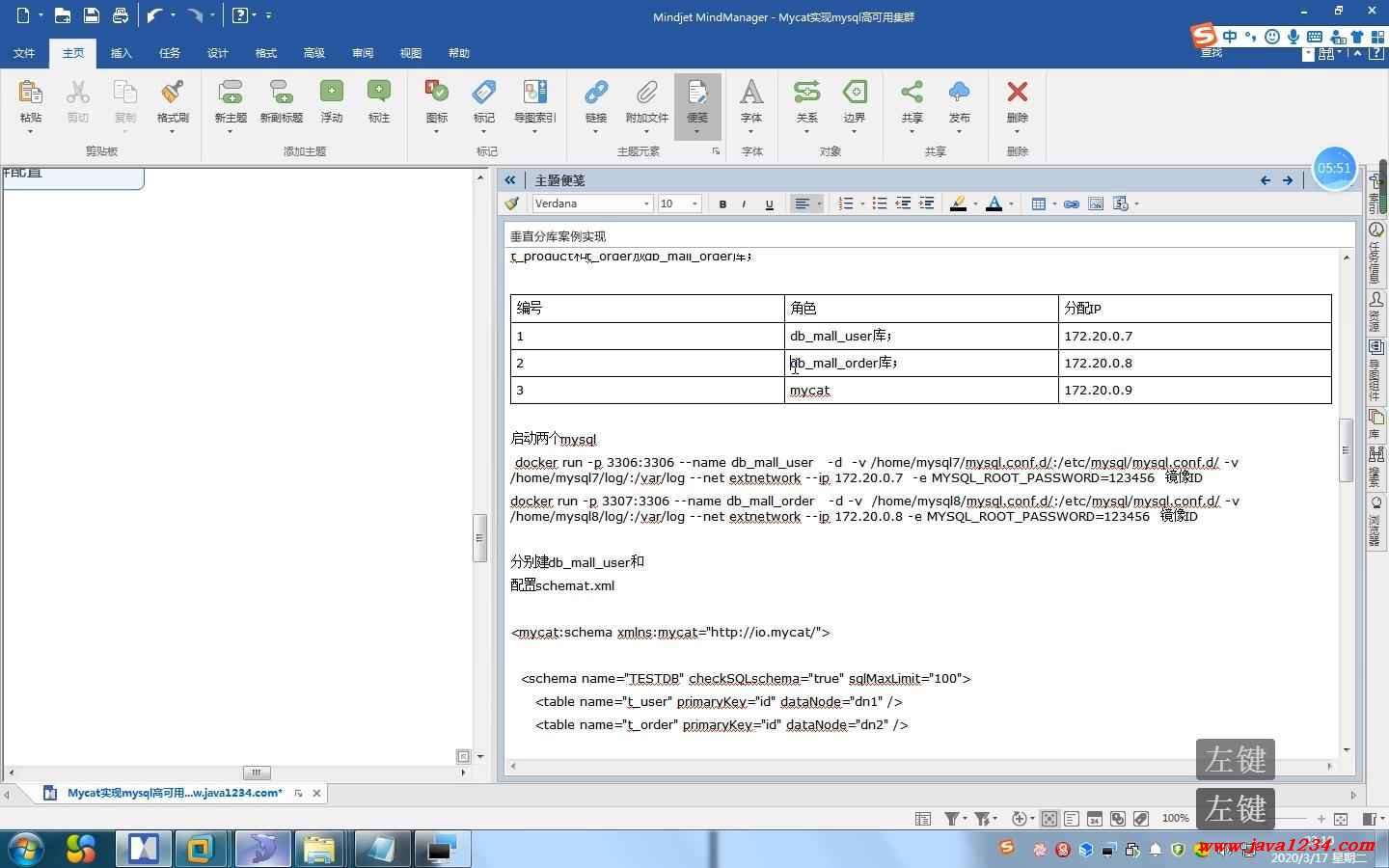Open the Font (字体) settings

(751, 93)
